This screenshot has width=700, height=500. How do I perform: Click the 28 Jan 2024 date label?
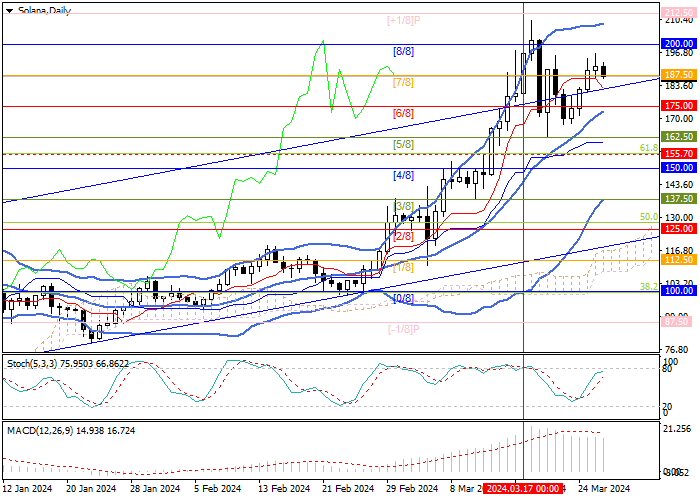(x=155, y=489)
